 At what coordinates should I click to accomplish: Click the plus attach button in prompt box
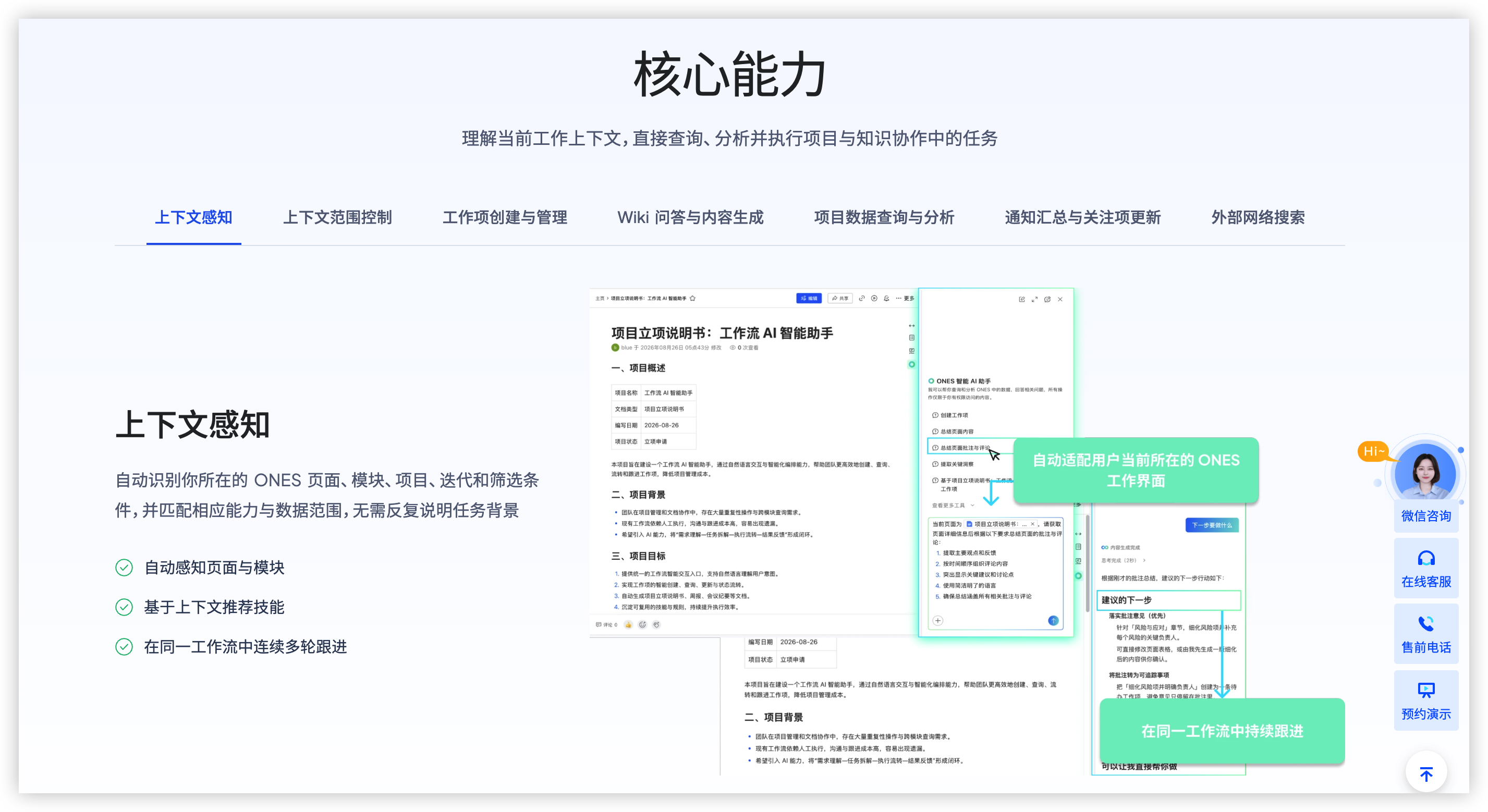click(938, 621)
